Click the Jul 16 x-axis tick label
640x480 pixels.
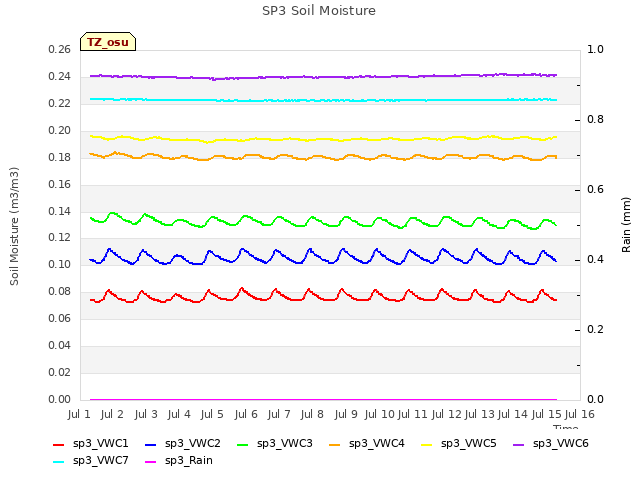[580, 414]
